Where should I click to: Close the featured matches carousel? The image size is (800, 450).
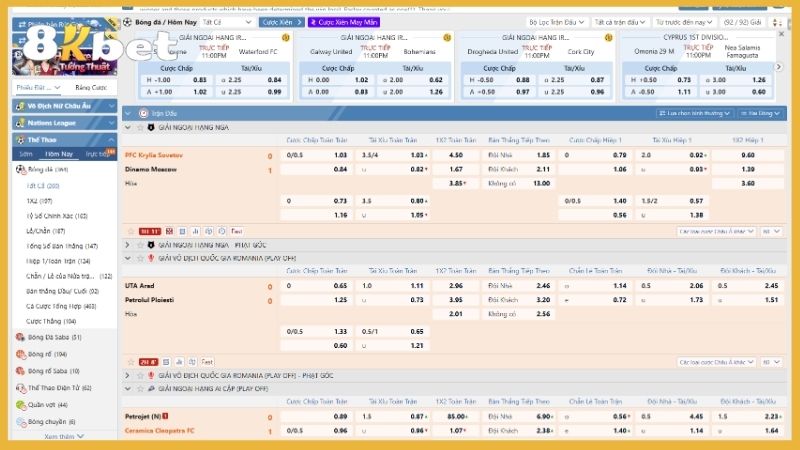point(781,34)
